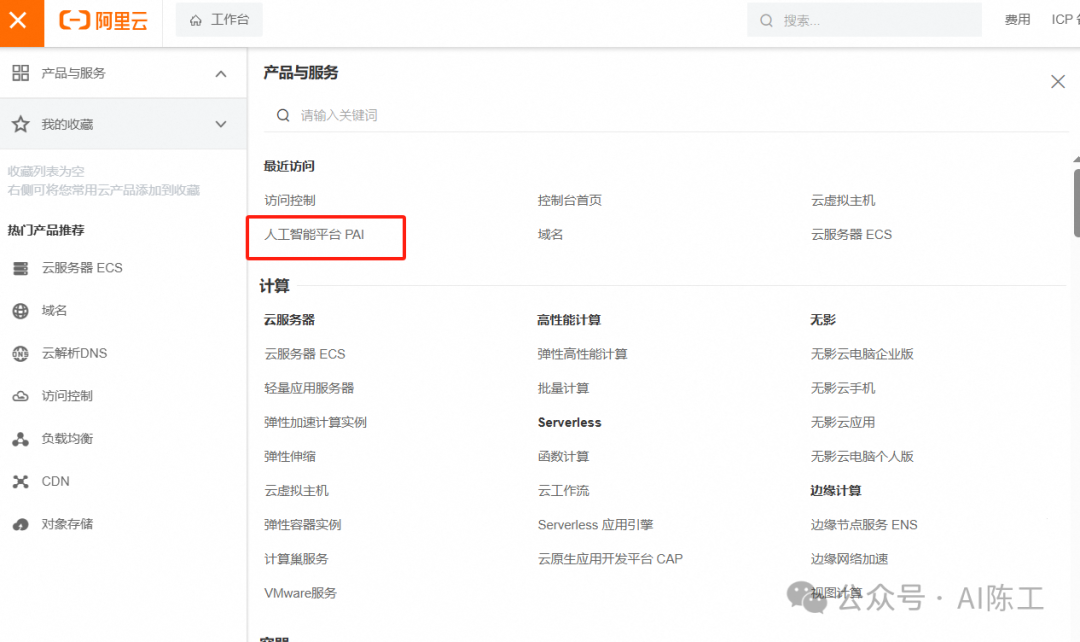The image size is (1080, 642).
Task: Open the 阿里云 logo home page
Action: click(x=103, y=21)
